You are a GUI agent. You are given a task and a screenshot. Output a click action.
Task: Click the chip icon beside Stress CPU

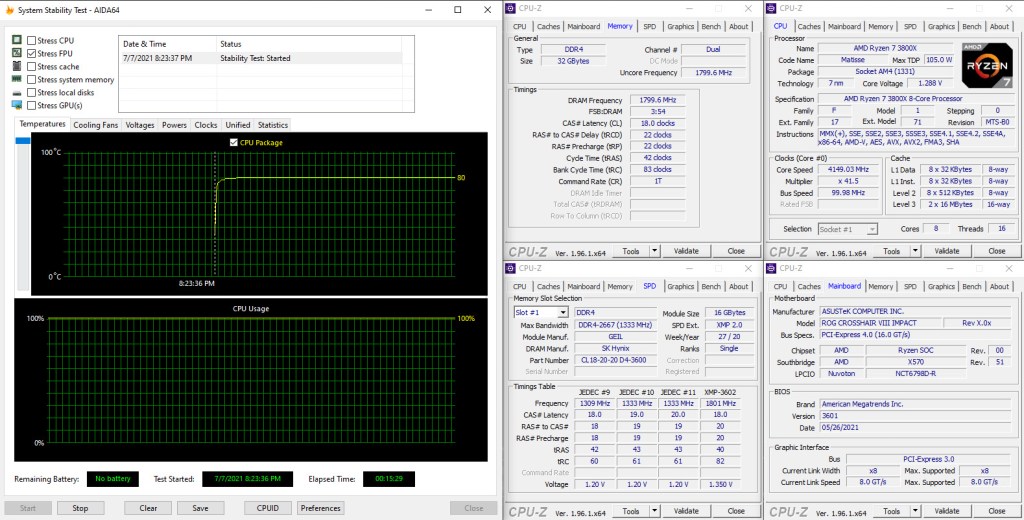point(17,40)
